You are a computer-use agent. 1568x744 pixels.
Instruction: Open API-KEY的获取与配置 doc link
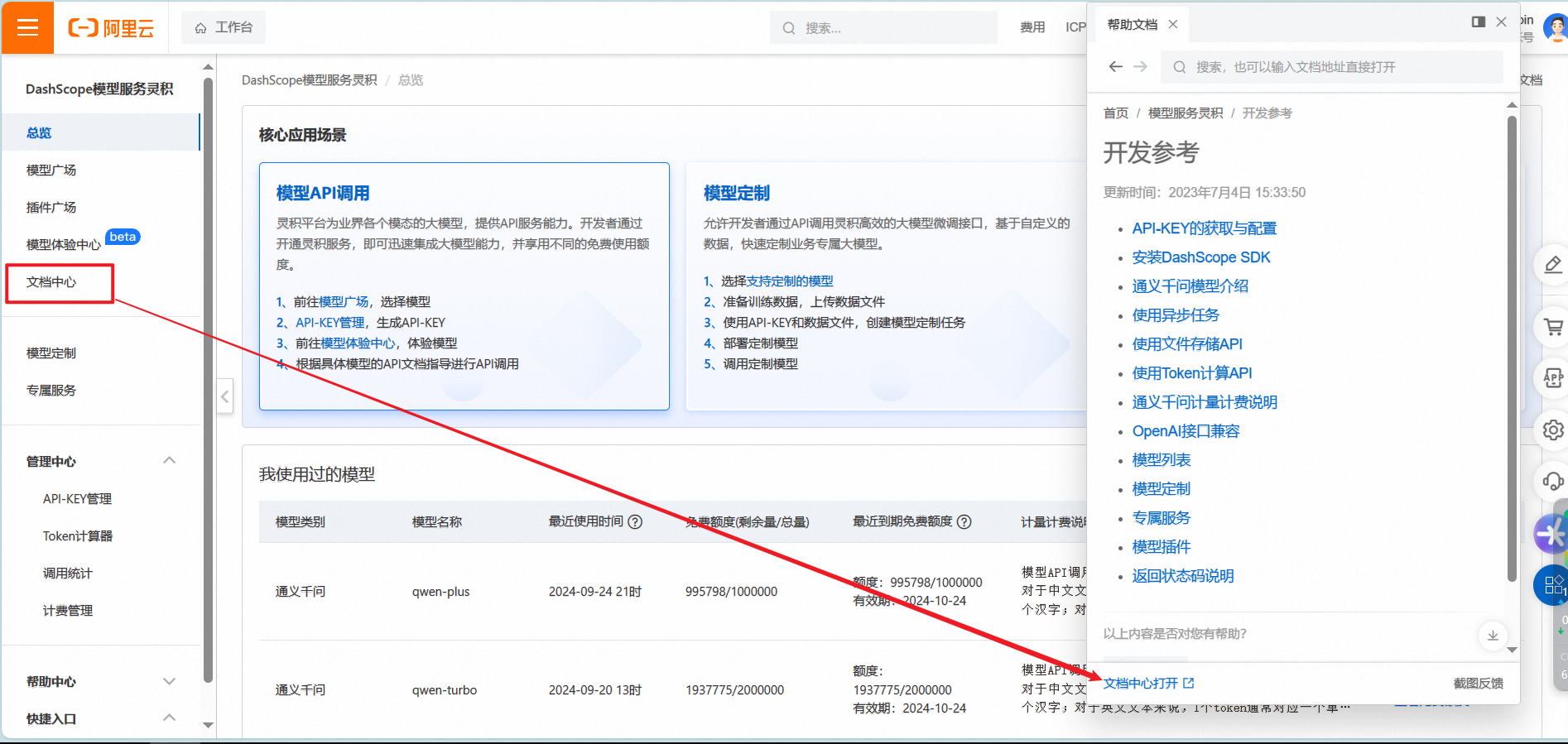(1204, 228)
